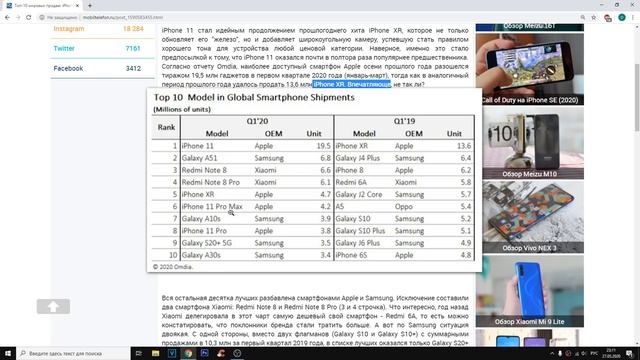Go back with the browser back arrow
The image size is (640, 360).
(x=7, y=18)
